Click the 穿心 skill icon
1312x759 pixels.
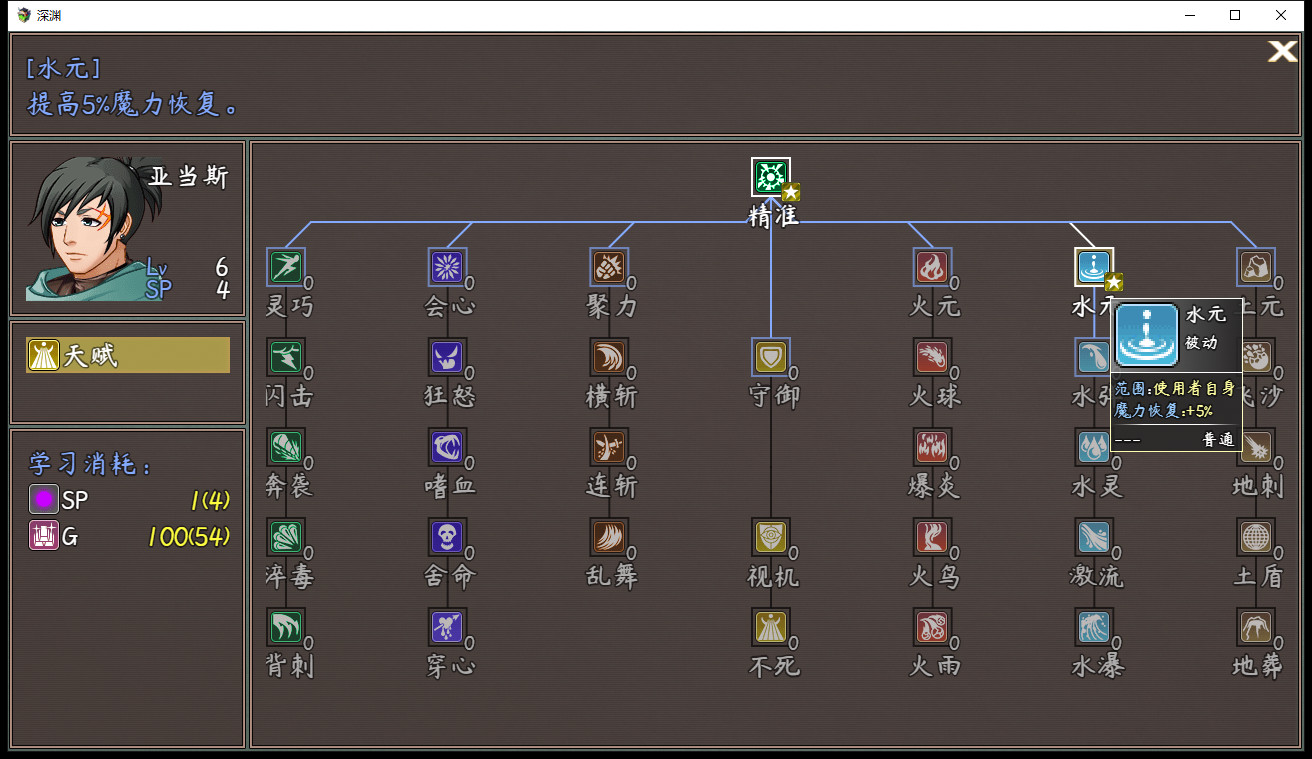coord(448,626)
